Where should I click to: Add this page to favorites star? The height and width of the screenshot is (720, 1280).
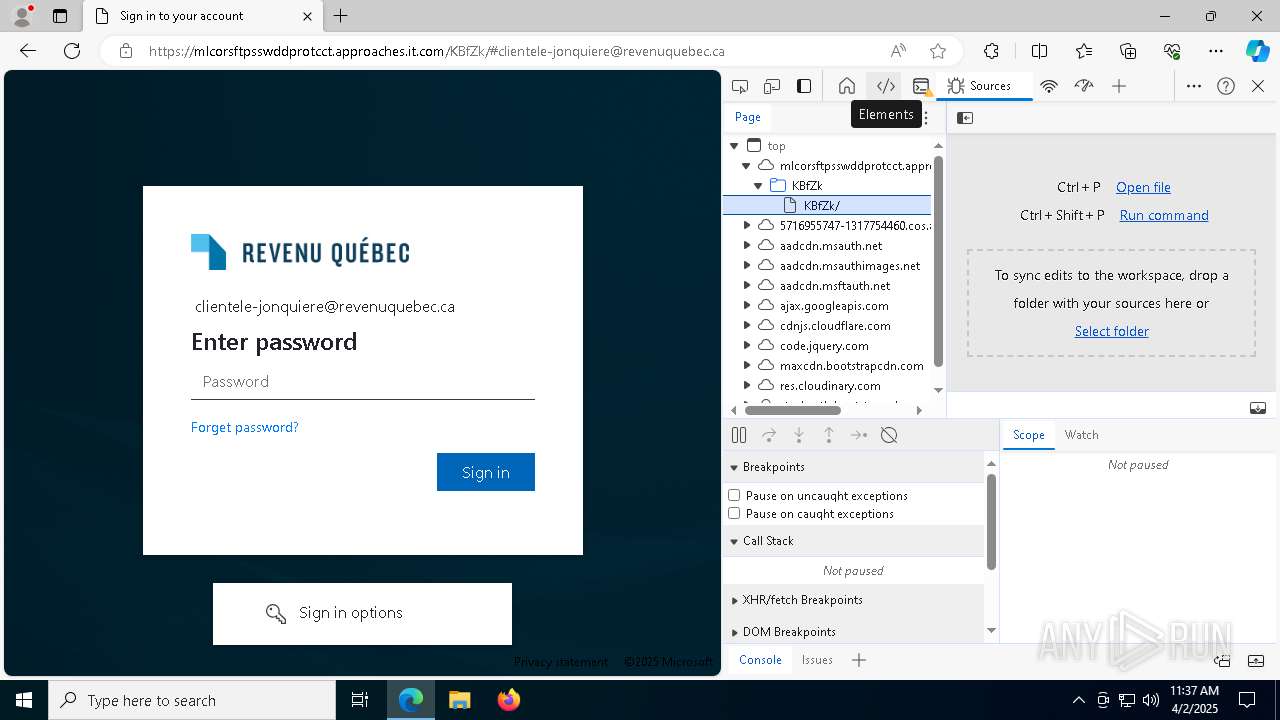click(938, 51)
